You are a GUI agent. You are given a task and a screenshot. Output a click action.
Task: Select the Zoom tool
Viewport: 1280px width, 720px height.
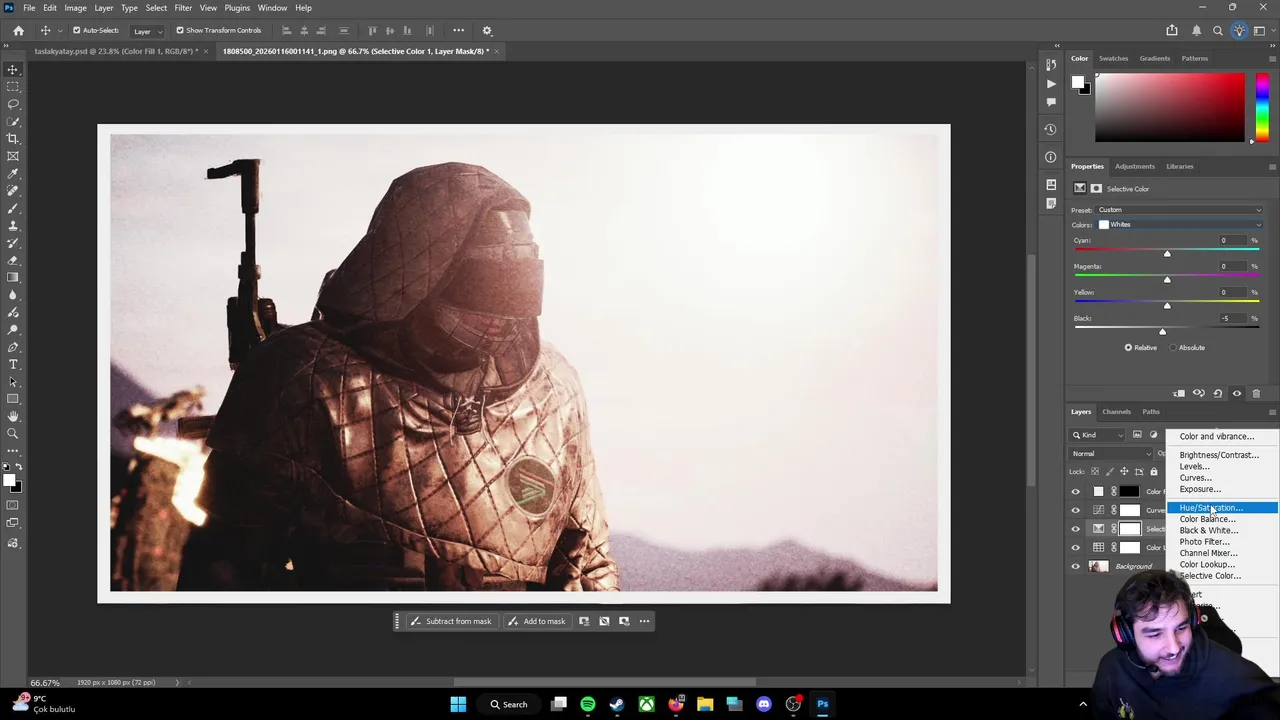pyautogui.click(x=13, y=433)
